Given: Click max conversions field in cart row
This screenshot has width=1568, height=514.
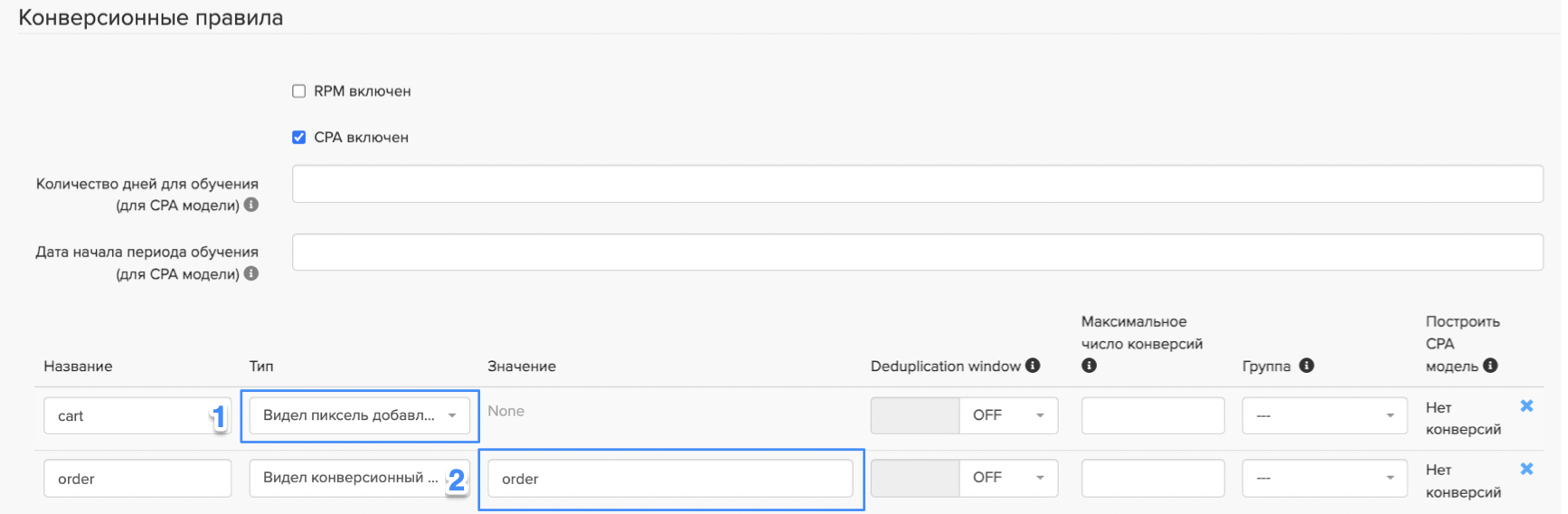Looking at the screenshot, I should click(1153, 415).
